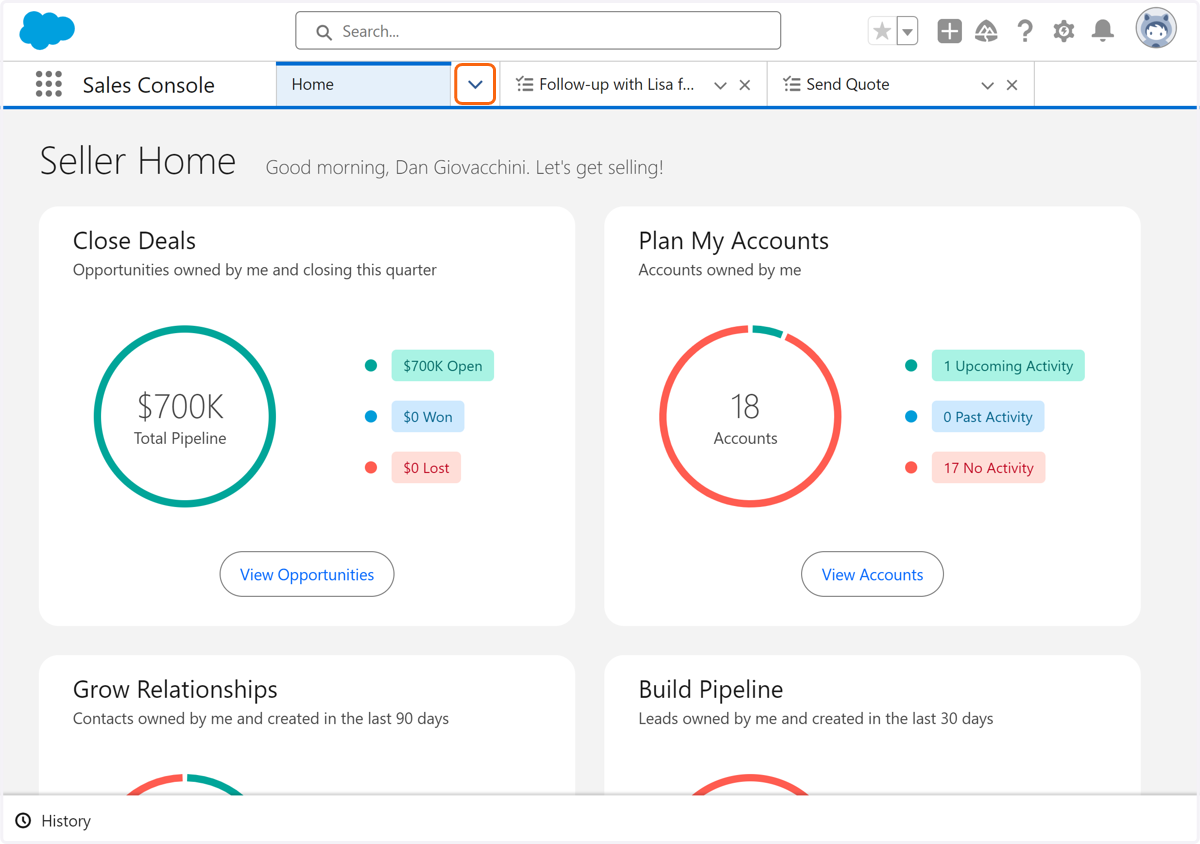Expand Send Quote tab actions chevron
The width and height of the screenshot is (1200, 844).
click(987, 86)
